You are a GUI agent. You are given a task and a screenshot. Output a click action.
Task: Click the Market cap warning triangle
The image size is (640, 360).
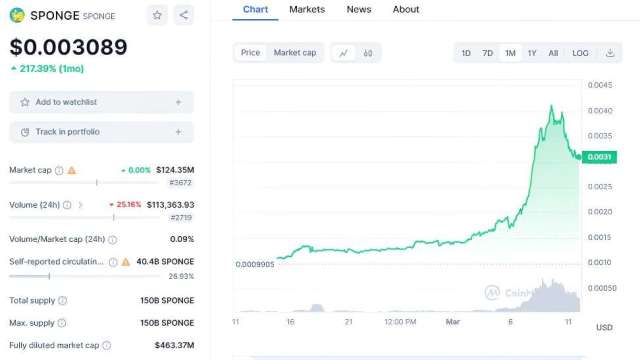[x=72, y=170]
